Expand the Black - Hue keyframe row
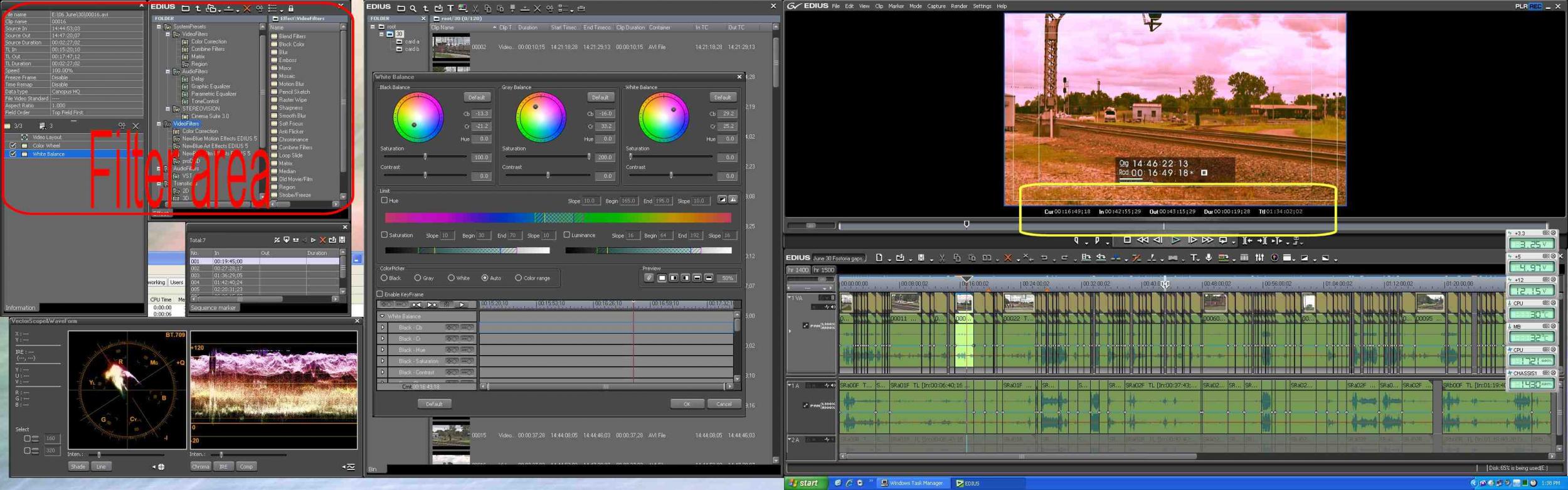This screenshot has height=490, width=1568. click(383, 350)
